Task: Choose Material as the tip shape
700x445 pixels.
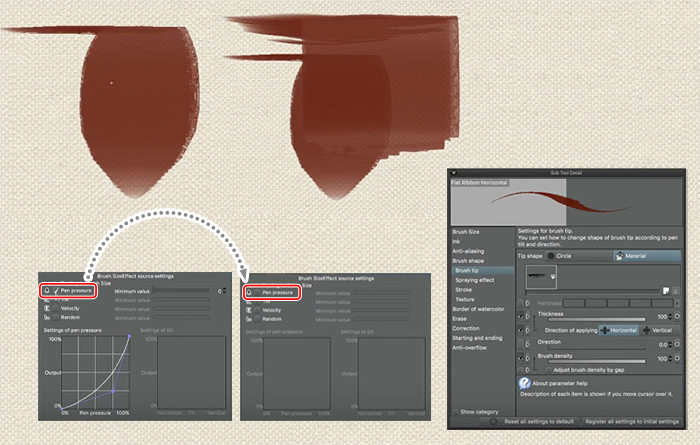Action: pos(633,256)
